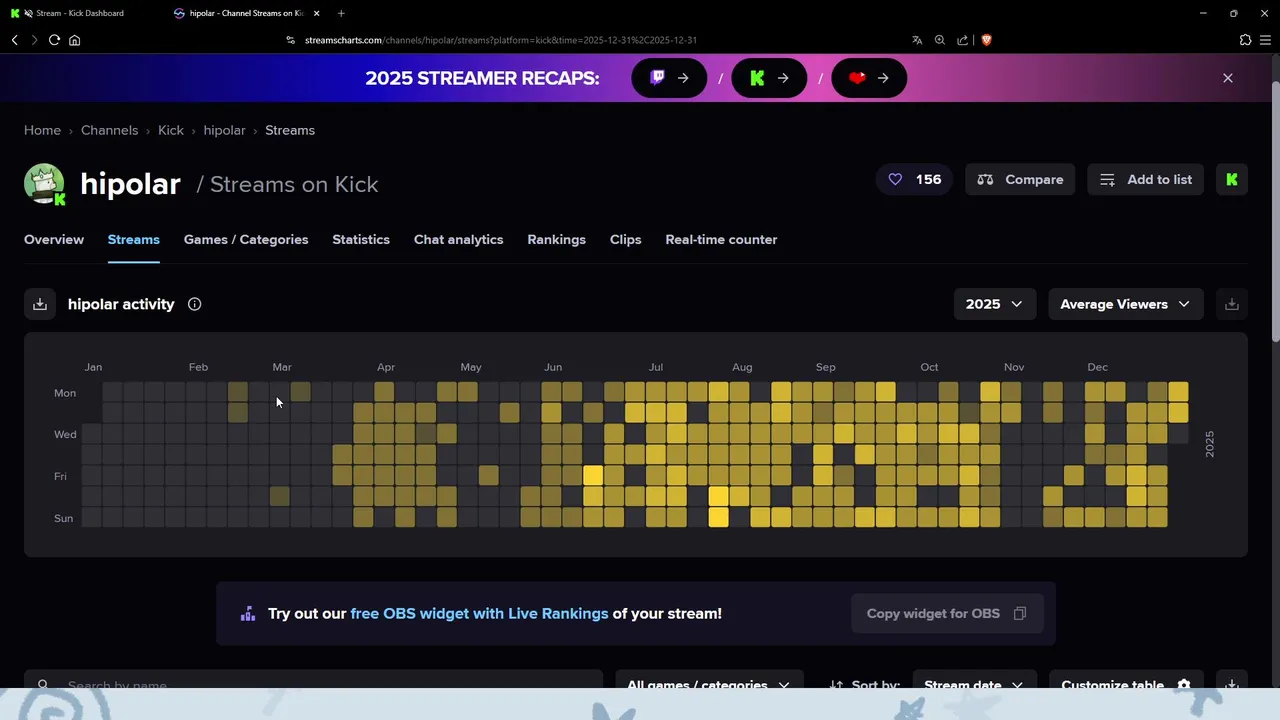
Task: Click the site info icon beside the URL
Action: pos(291,40)
